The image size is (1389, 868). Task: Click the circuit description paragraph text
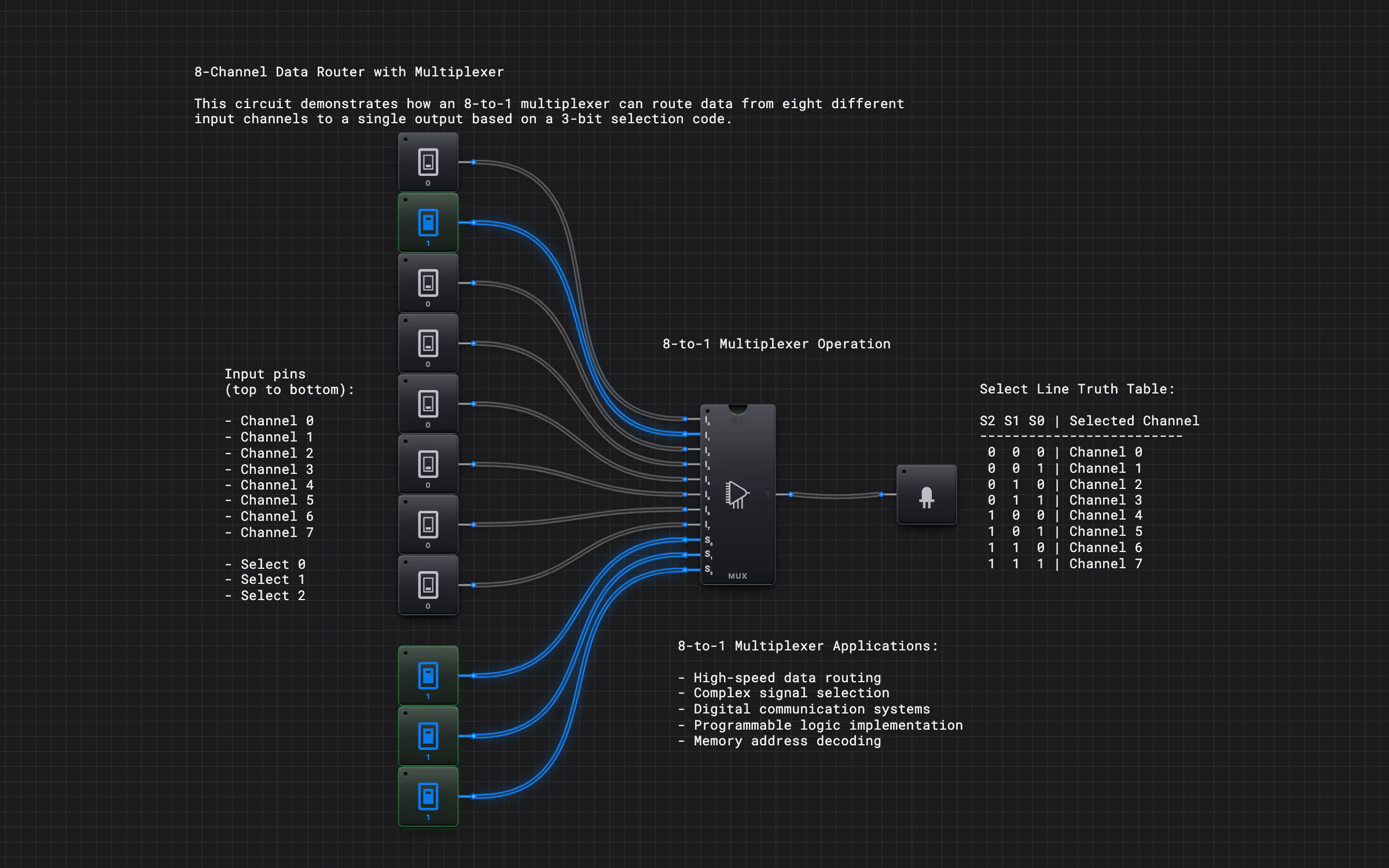549,111
